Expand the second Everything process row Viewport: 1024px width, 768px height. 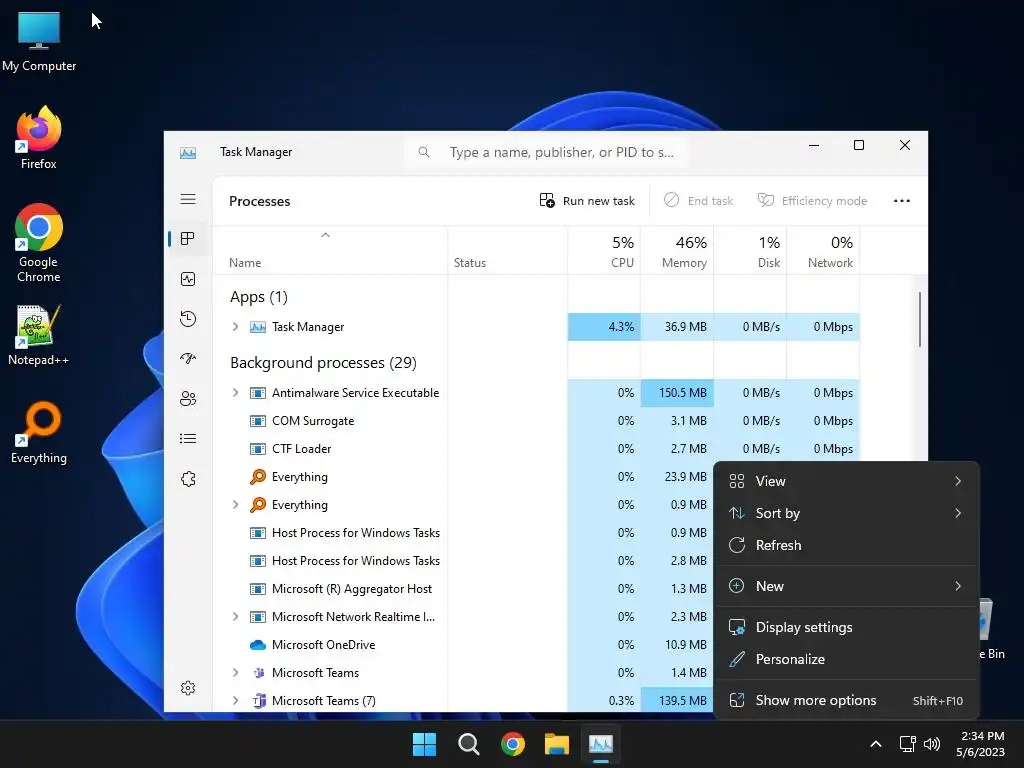(236, 505)
